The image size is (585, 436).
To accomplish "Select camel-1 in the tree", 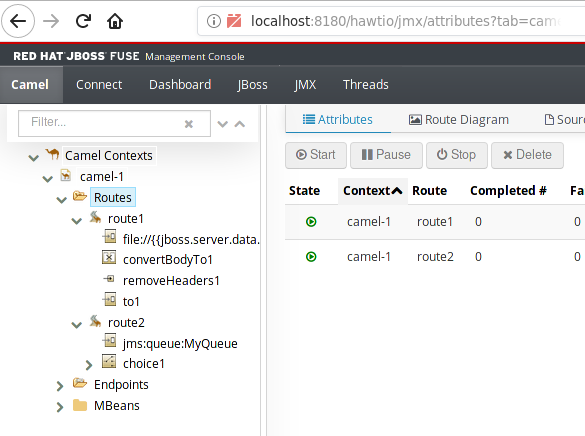I will (x=102, y=176).
